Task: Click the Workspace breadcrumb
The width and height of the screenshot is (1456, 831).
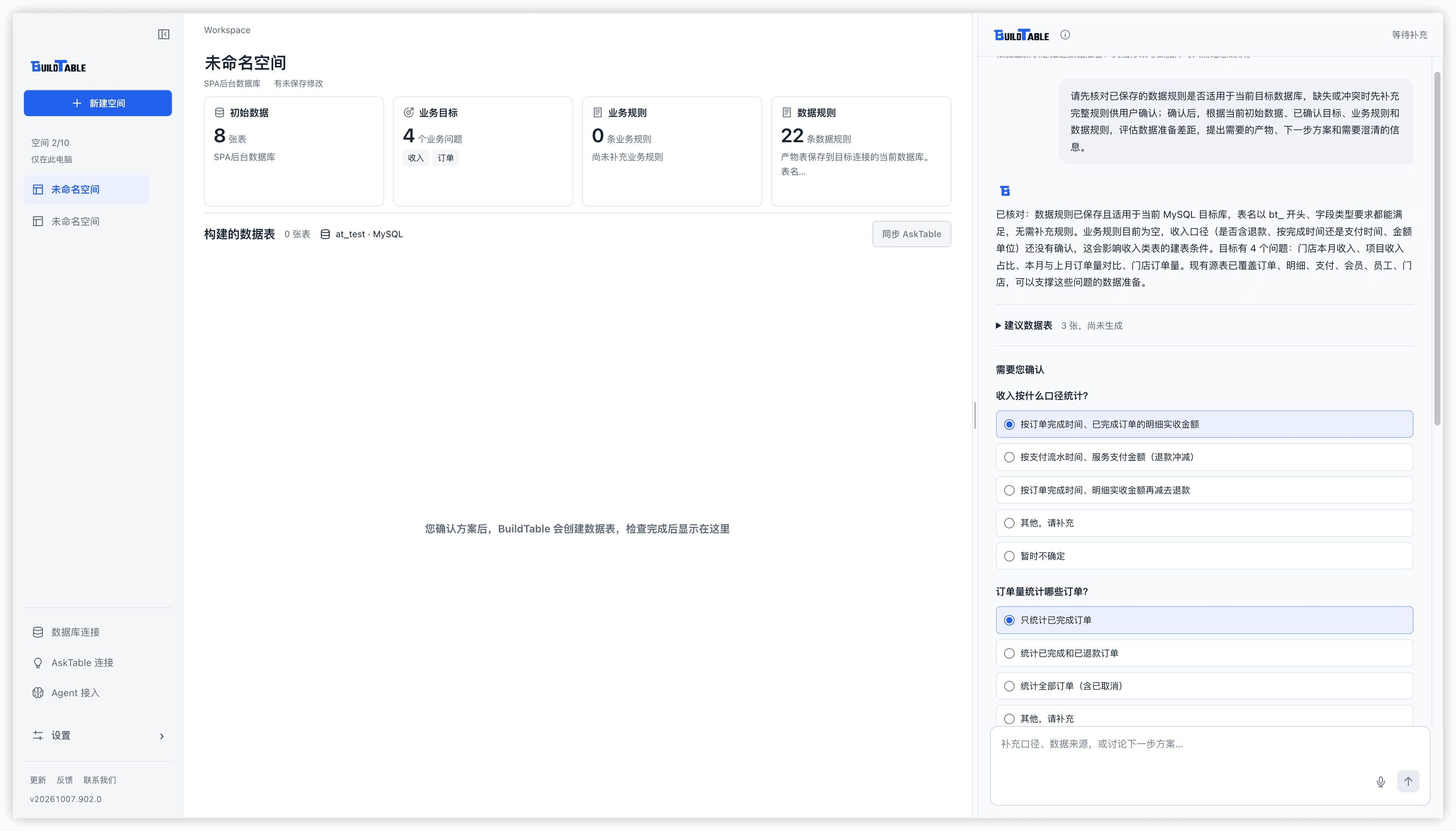Action: click(x=227, y=30)
